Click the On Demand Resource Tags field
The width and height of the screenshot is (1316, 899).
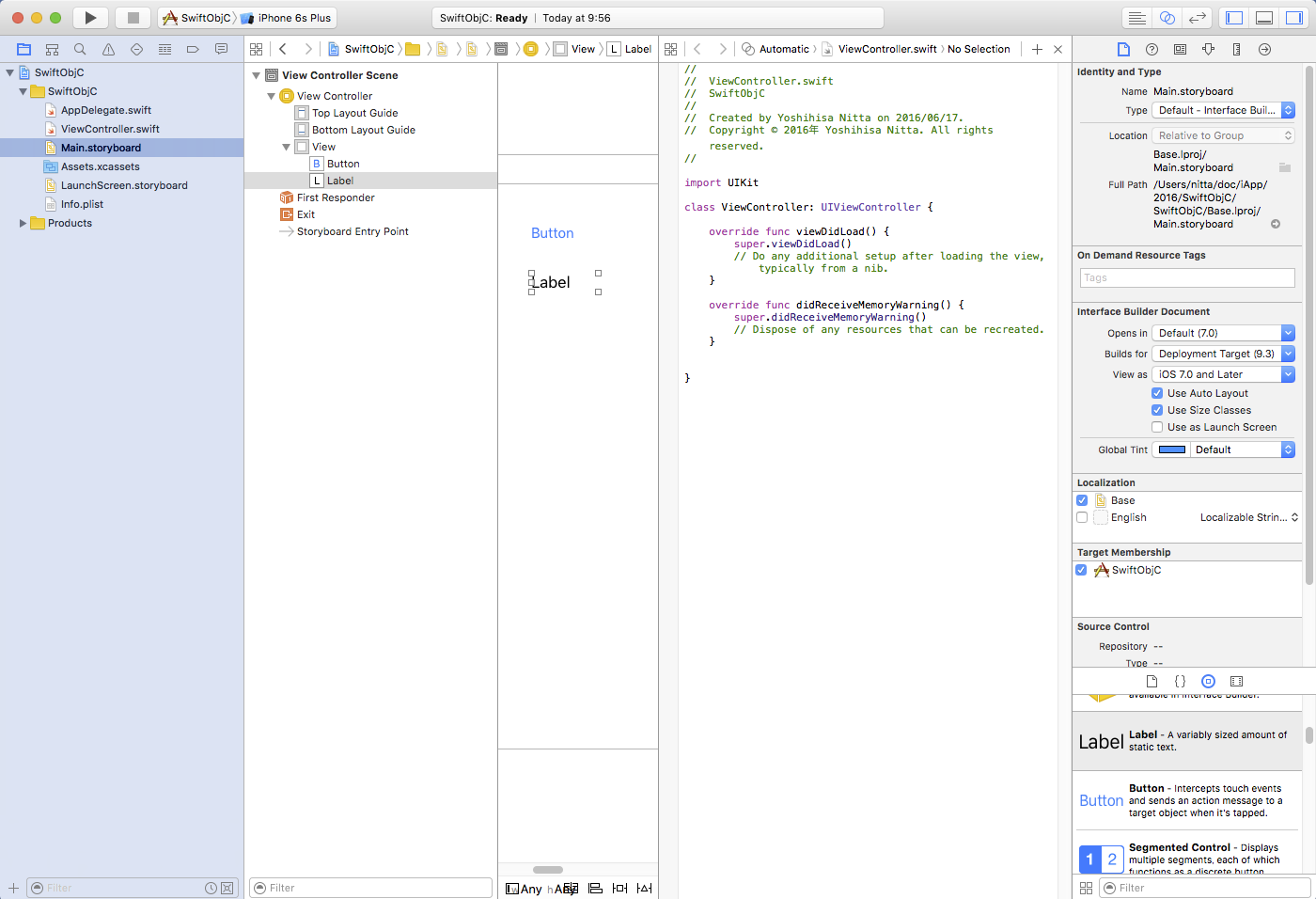(1187, 277)
